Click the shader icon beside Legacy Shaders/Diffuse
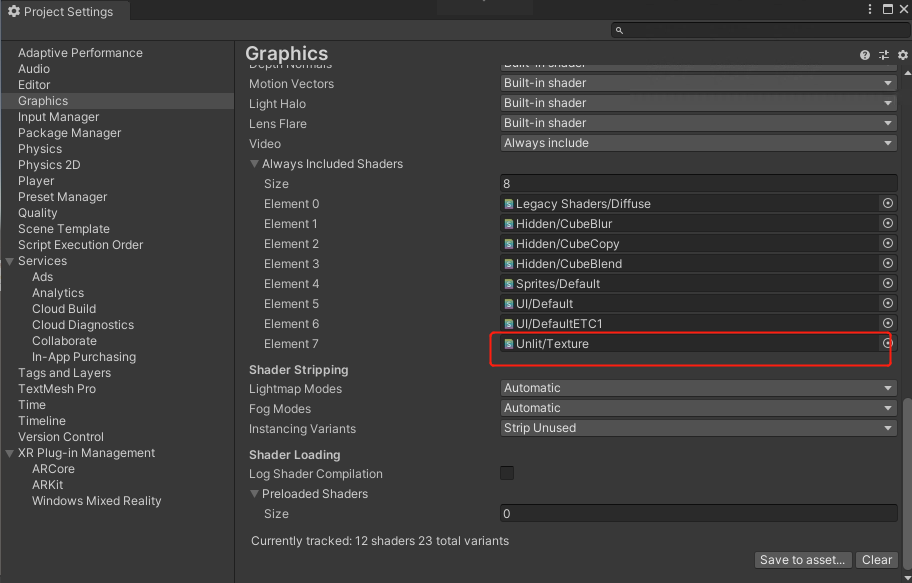This screenshot has width=912, height=583. pyautogui.click(x=509, y=204)
